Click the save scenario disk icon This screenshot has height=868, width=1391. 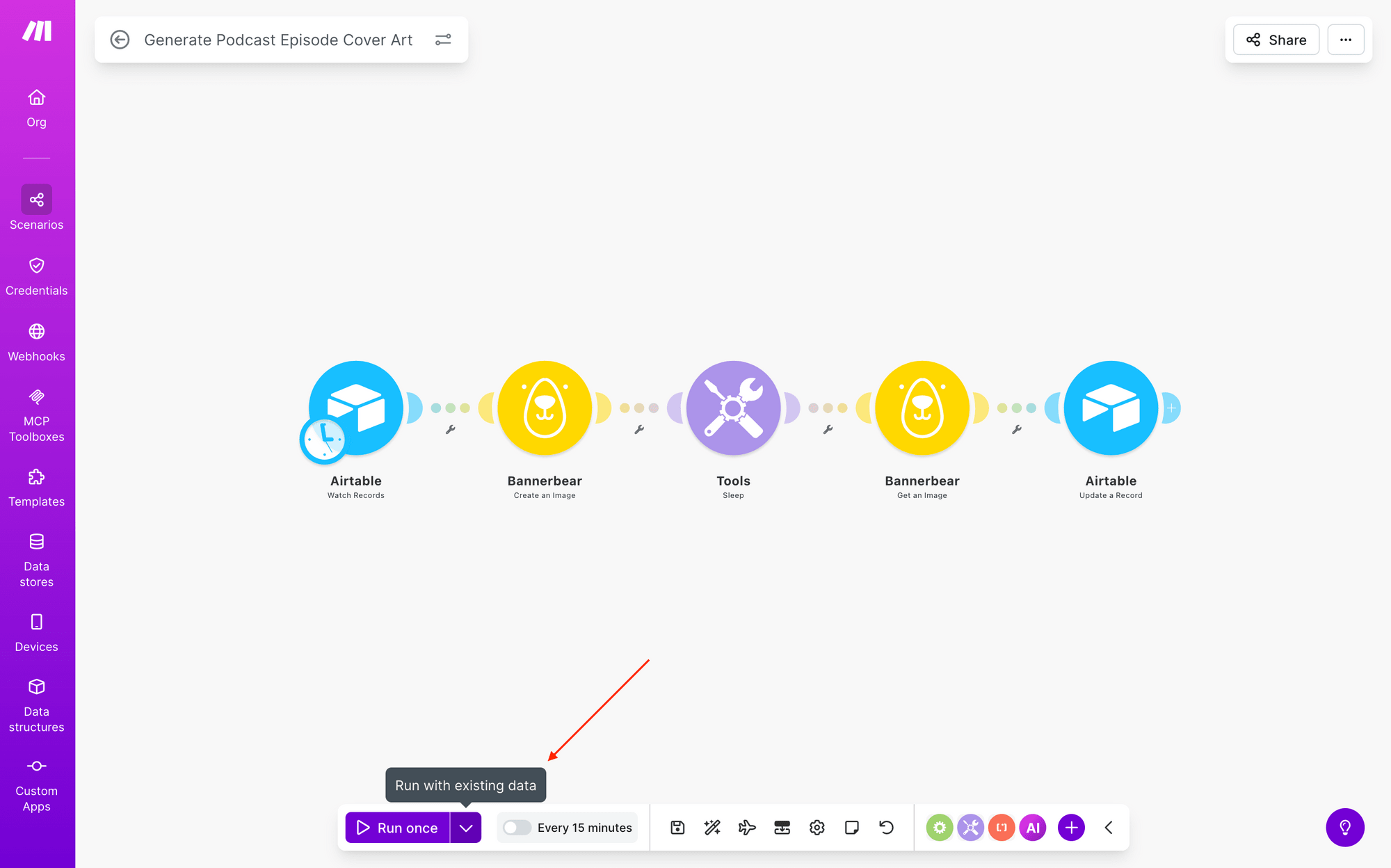(x=677, y=828)
